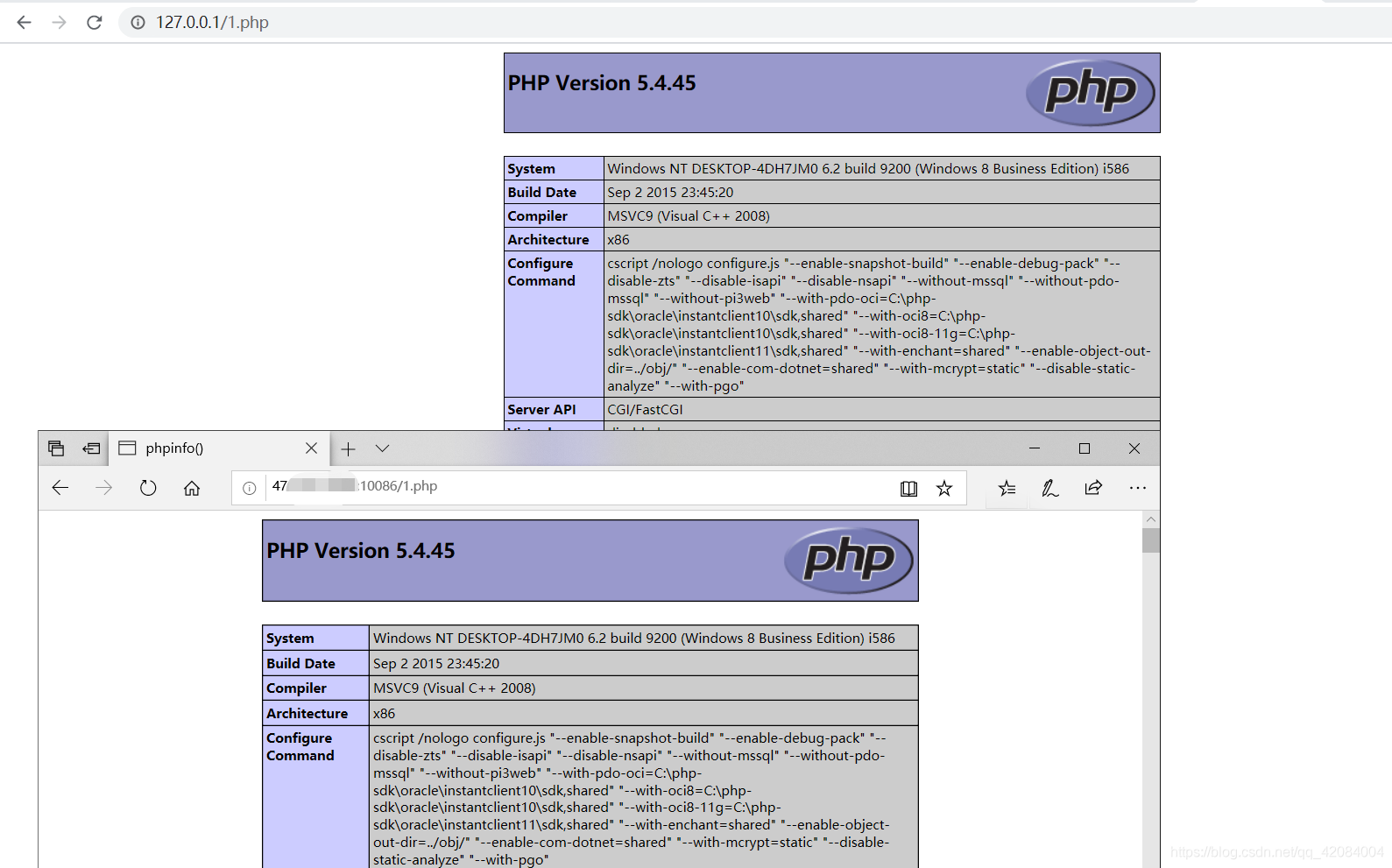Click MSVC9 compiler value in Chrome table
Image resolution: width=1392 pixels, height=868 pixels.
click(x=689, y=216)
